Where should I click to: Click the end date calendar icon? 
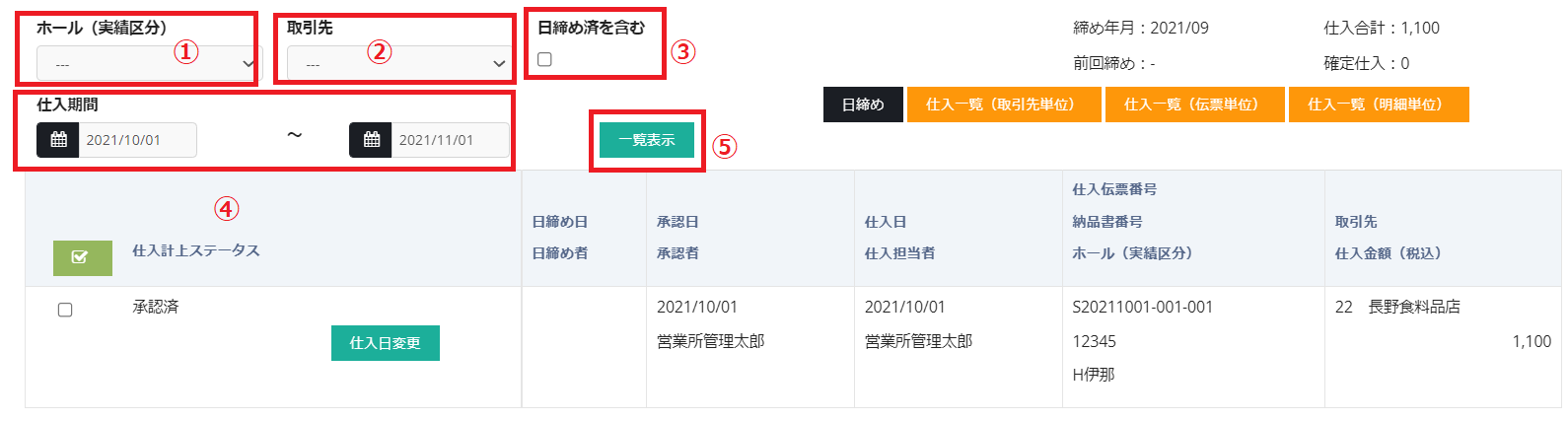tap(371, 140)
